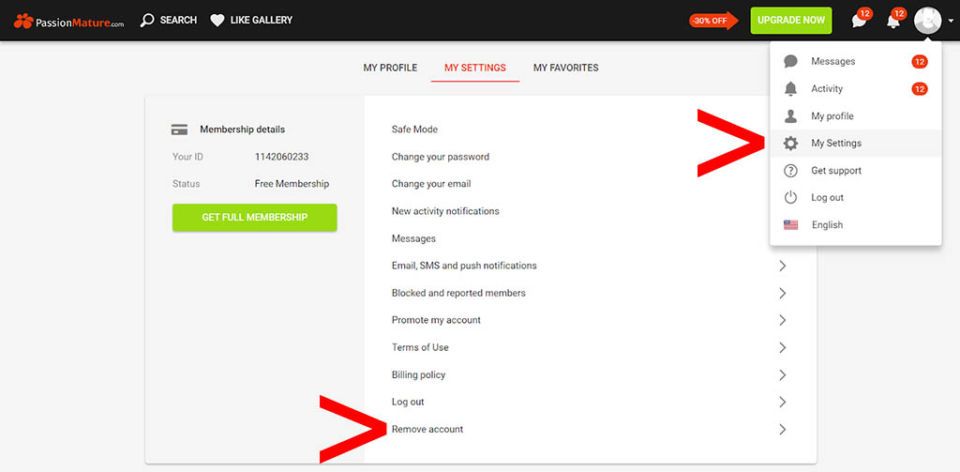The height and width of the screenshot is (472, 960).
Task: Click the Search magnifier icon
Action: click(x=147, y=20)
